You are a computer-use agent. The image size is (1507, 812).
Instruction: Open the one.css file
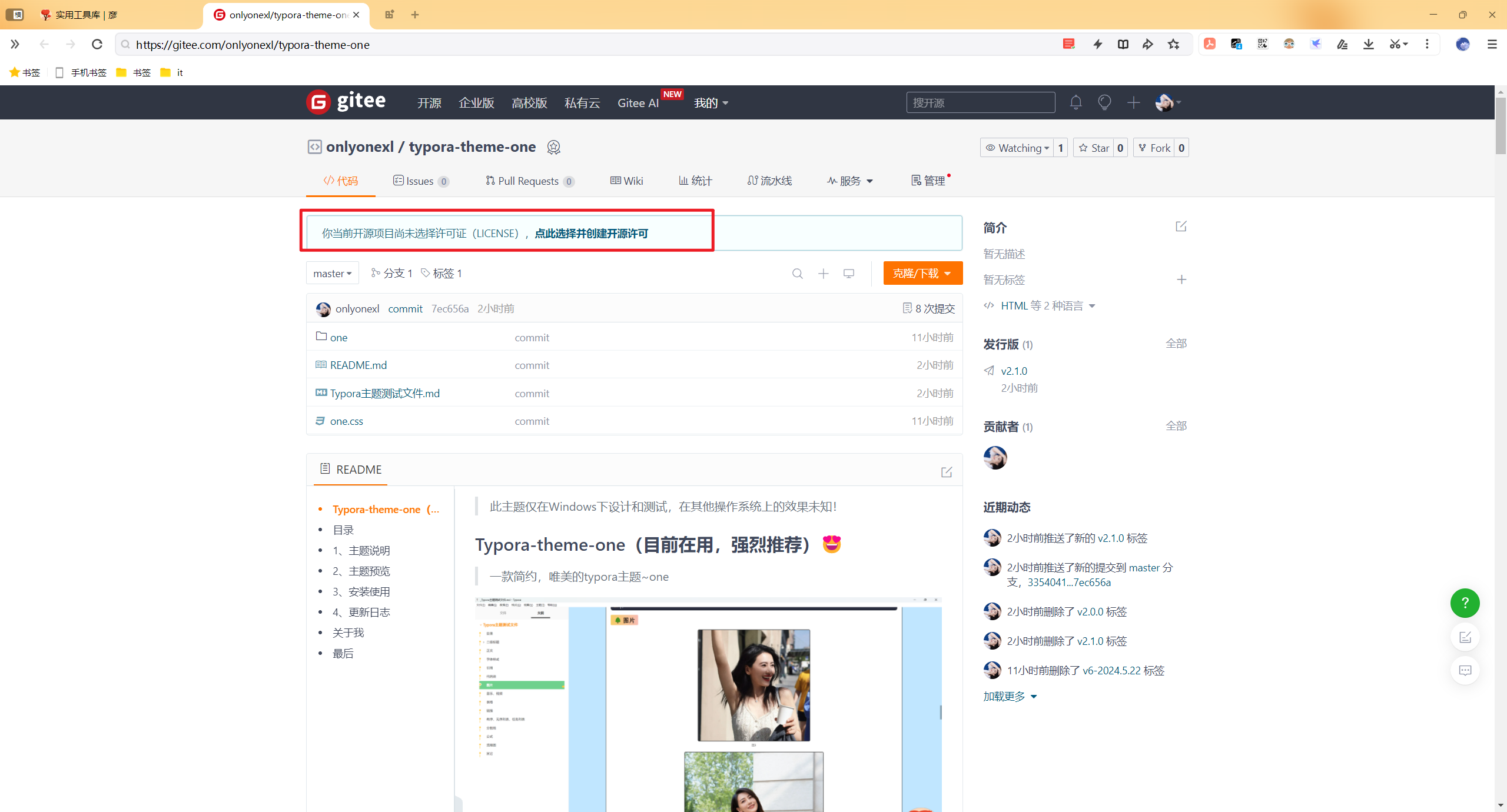click(x=347, y=421)
